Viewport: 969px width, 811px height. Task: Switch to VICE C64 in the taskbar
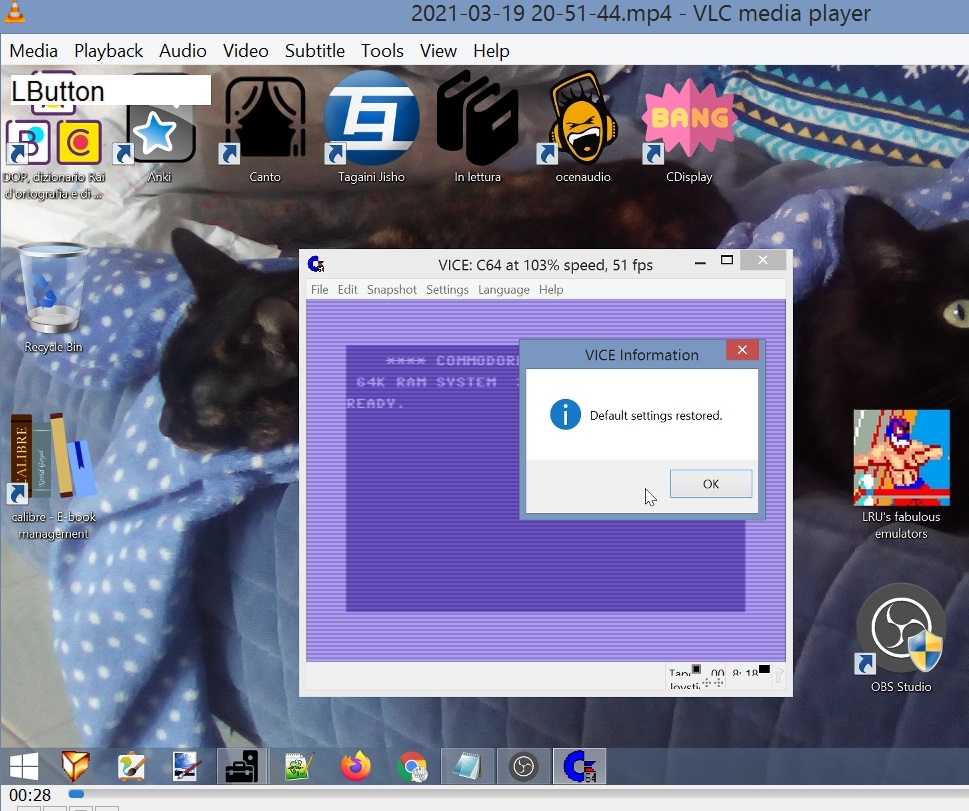coord(580,766)
